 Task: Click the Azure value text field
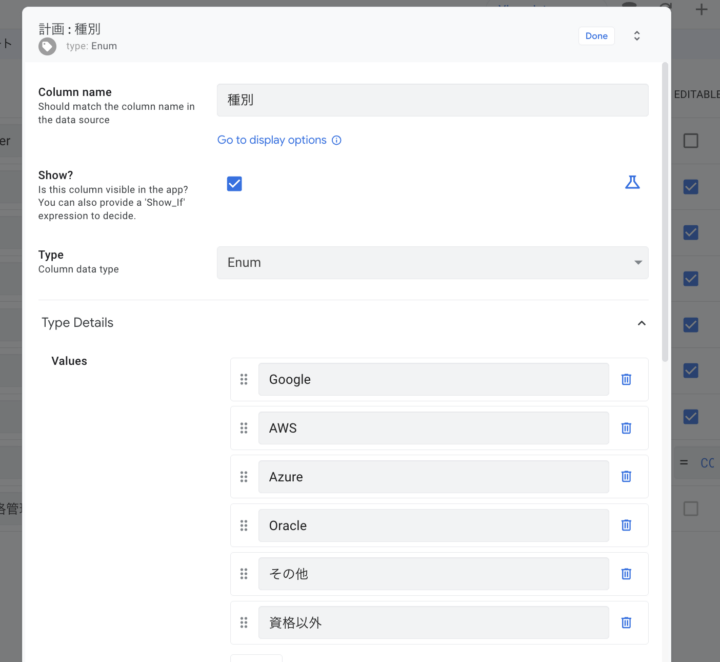(433, 477)
